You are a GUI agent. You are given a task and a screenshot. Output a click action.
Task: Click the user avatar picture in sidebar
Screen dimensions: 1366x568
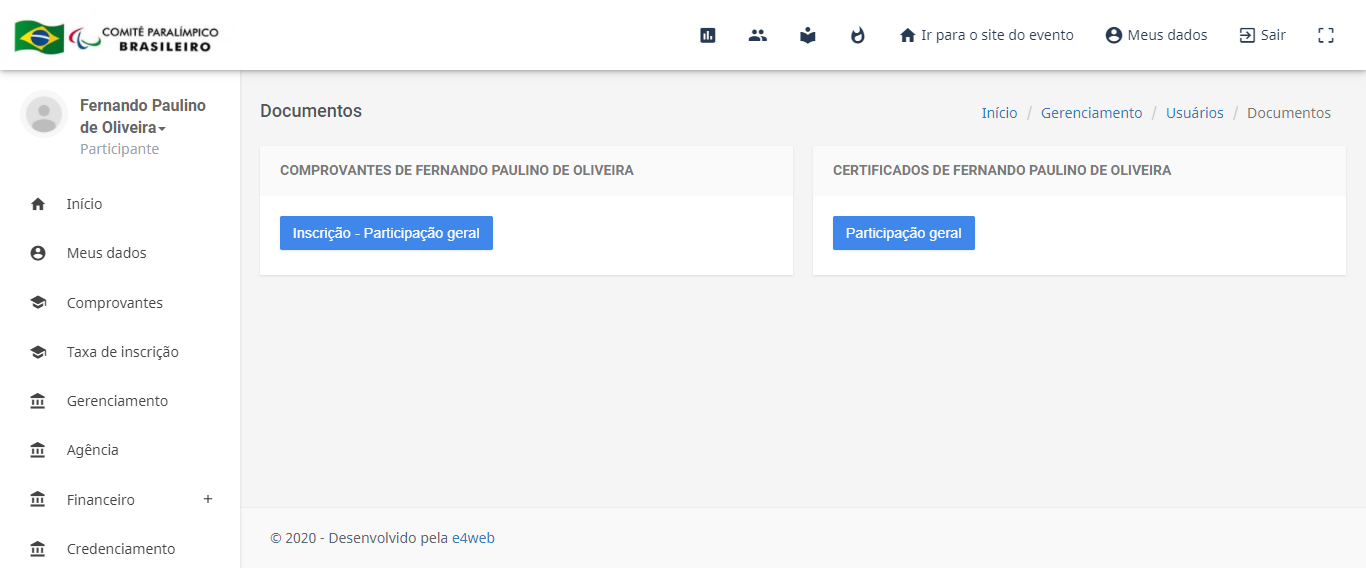44,114
